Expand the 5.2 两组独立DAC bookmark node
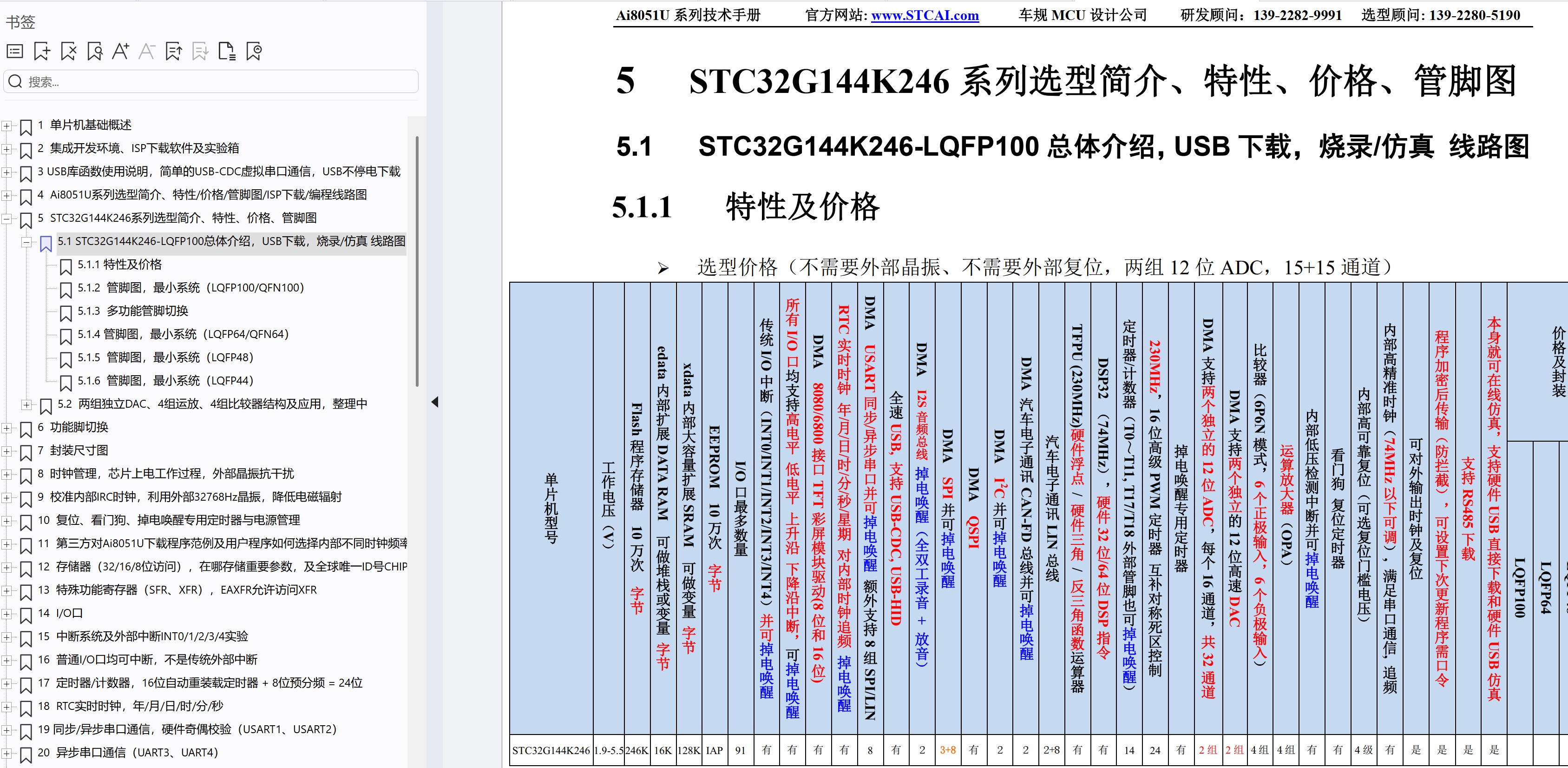This screenshot has width=1568, height=768. click(26, 404)
